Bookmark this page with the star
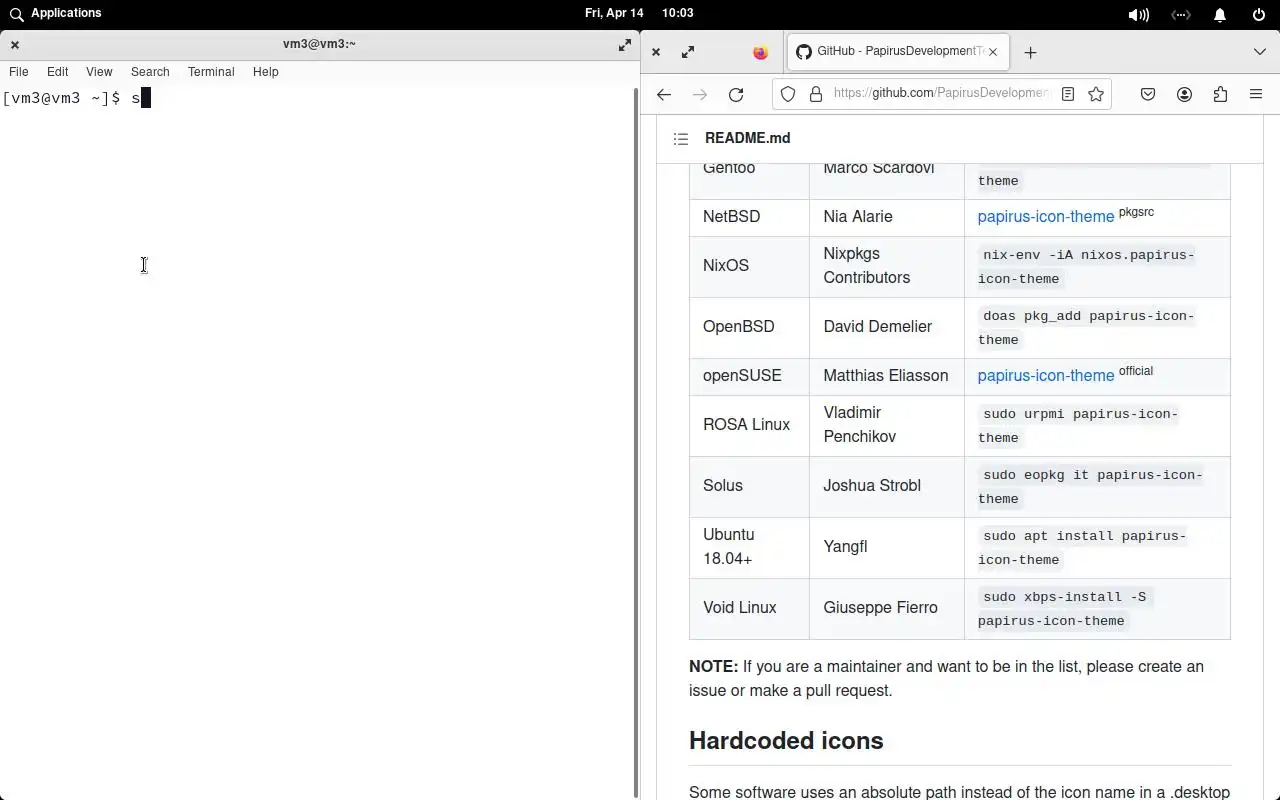1280x800 pixels. [x=1096, y=94]
